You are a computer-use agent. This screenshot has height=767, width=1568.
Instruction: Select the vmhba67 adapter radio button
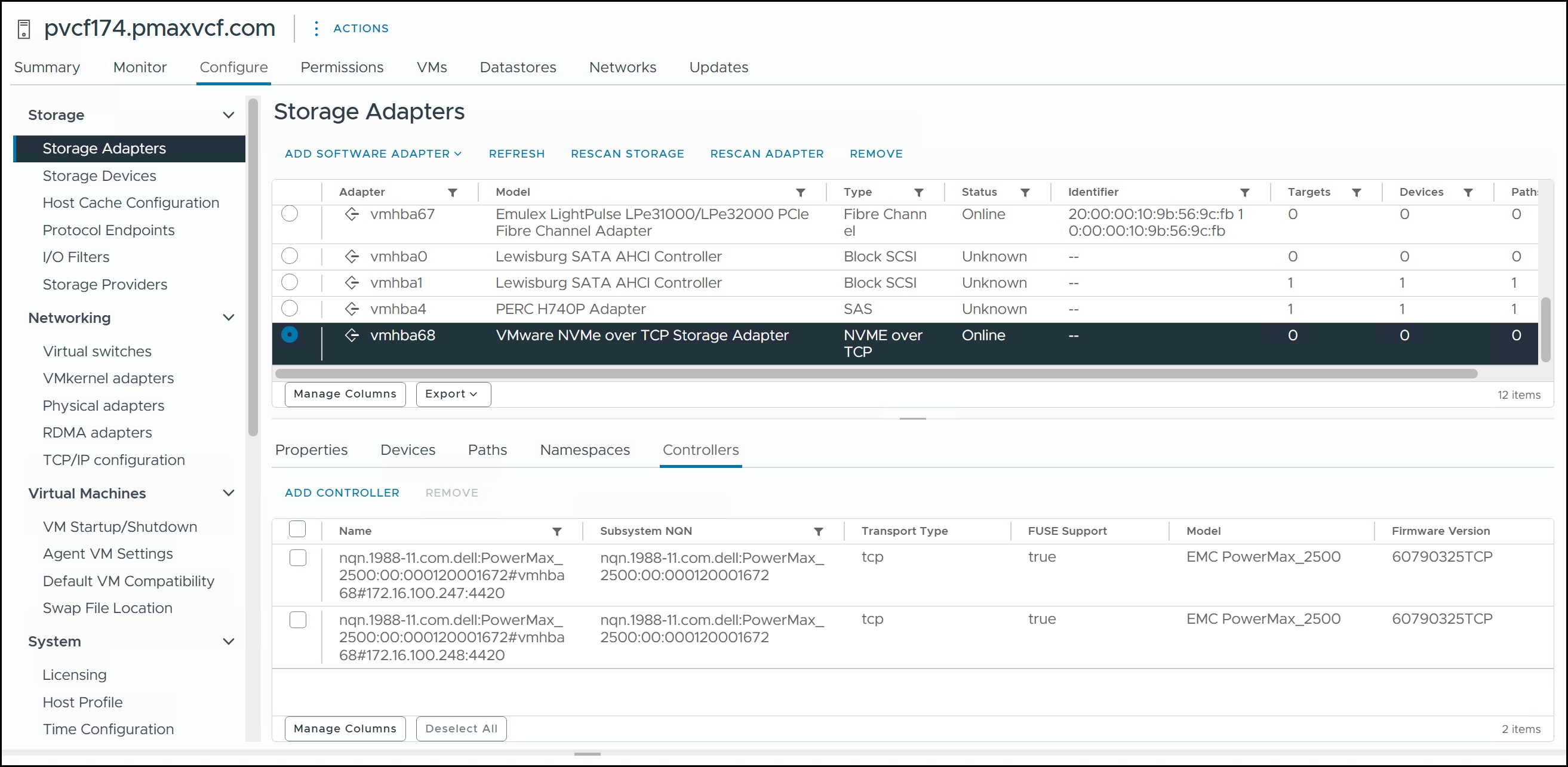(290, 214)
